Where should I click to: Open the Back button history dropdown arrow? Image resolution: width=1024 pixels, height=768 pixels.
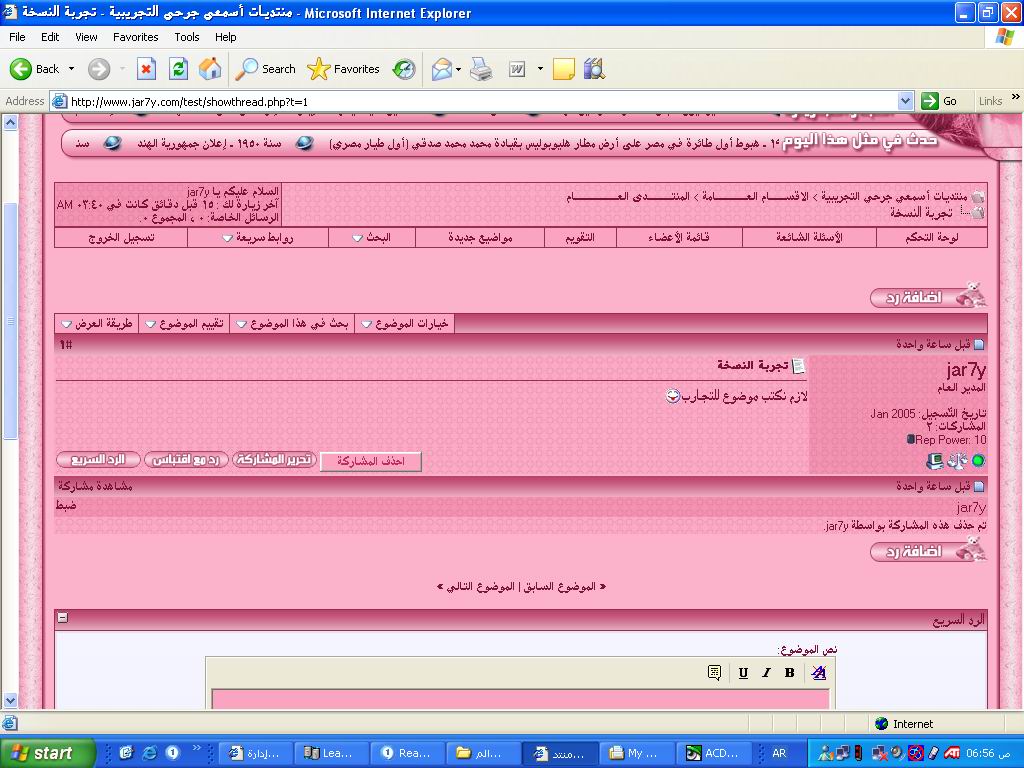click(71, 69)
